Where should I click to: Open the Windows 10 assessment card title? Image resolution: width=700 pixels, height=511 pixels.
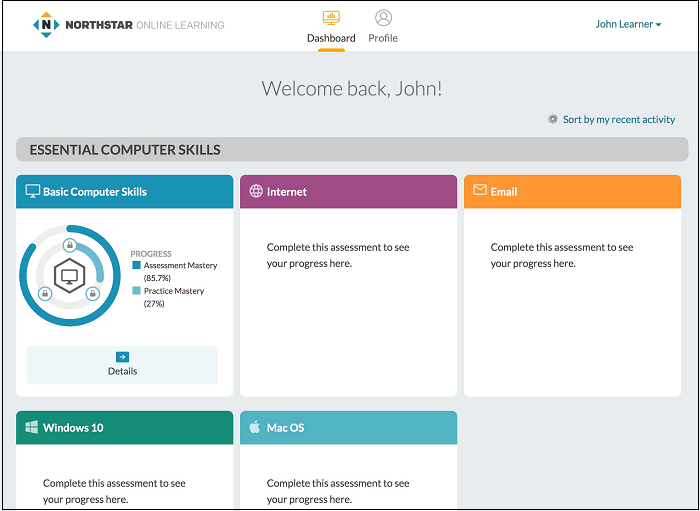click(73, 428)
